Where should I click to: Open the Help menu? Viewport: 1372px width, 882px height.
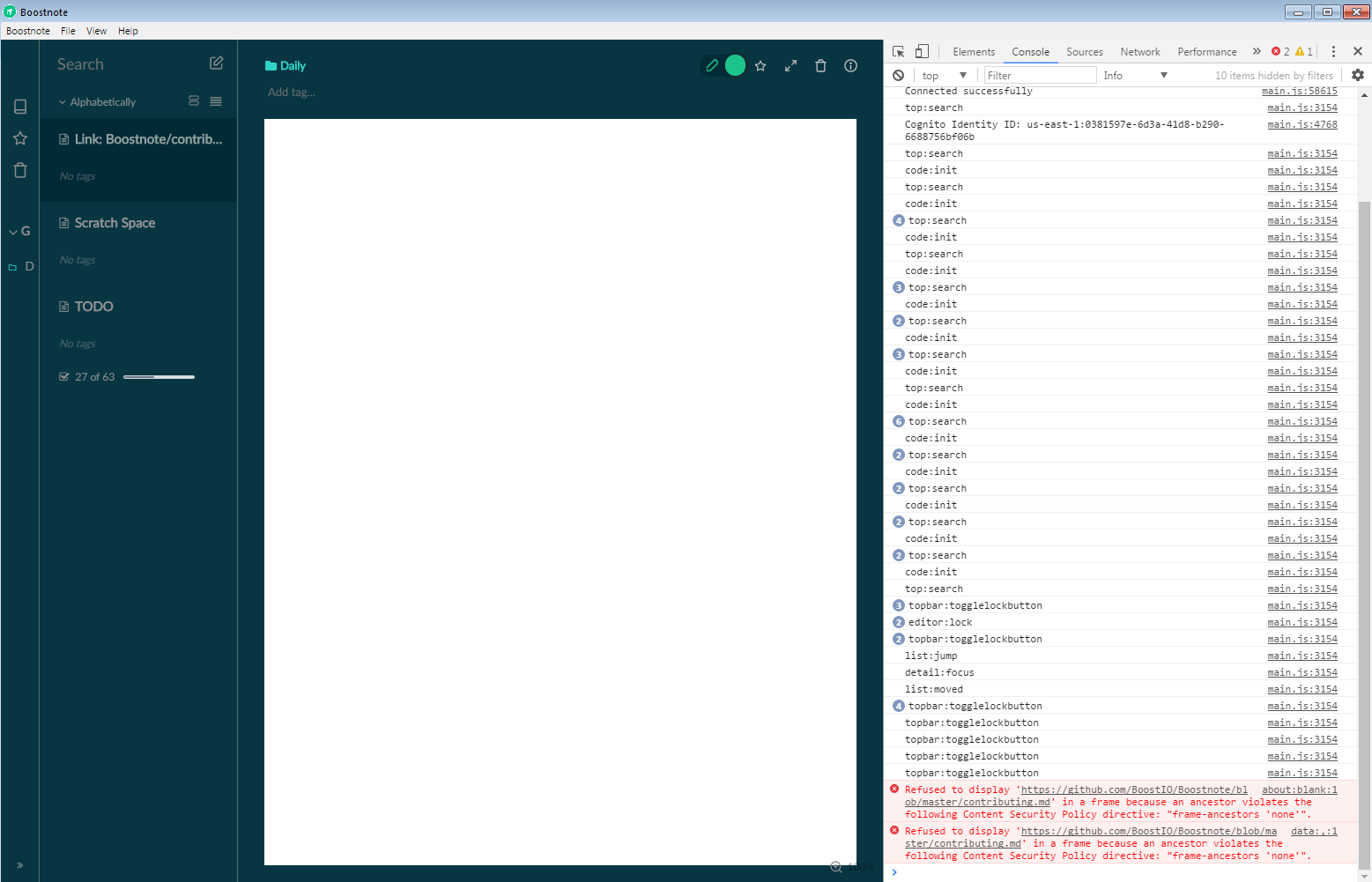(128, 31)
